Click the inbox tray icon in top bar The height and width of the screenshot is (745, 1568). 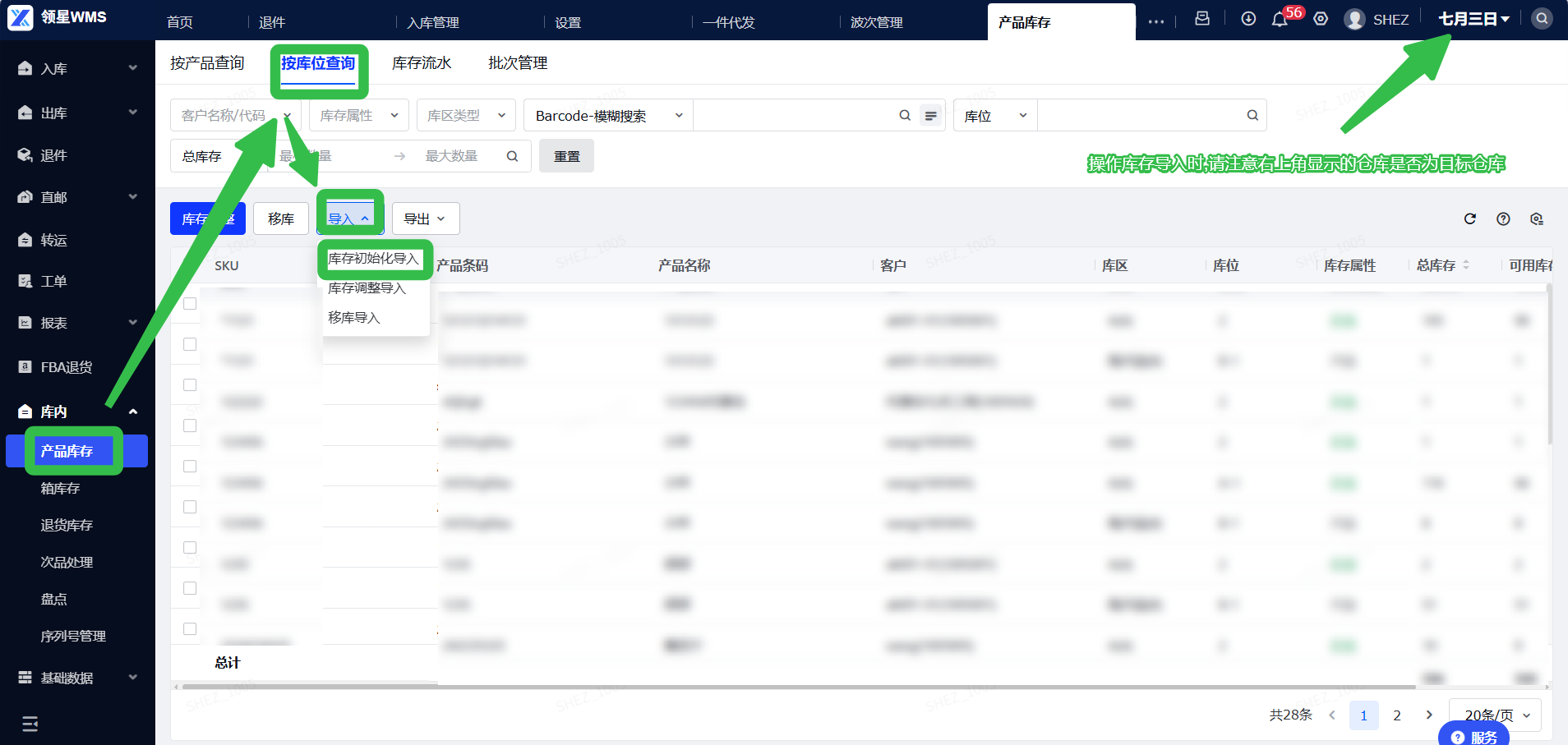(x=1202, y=18)
